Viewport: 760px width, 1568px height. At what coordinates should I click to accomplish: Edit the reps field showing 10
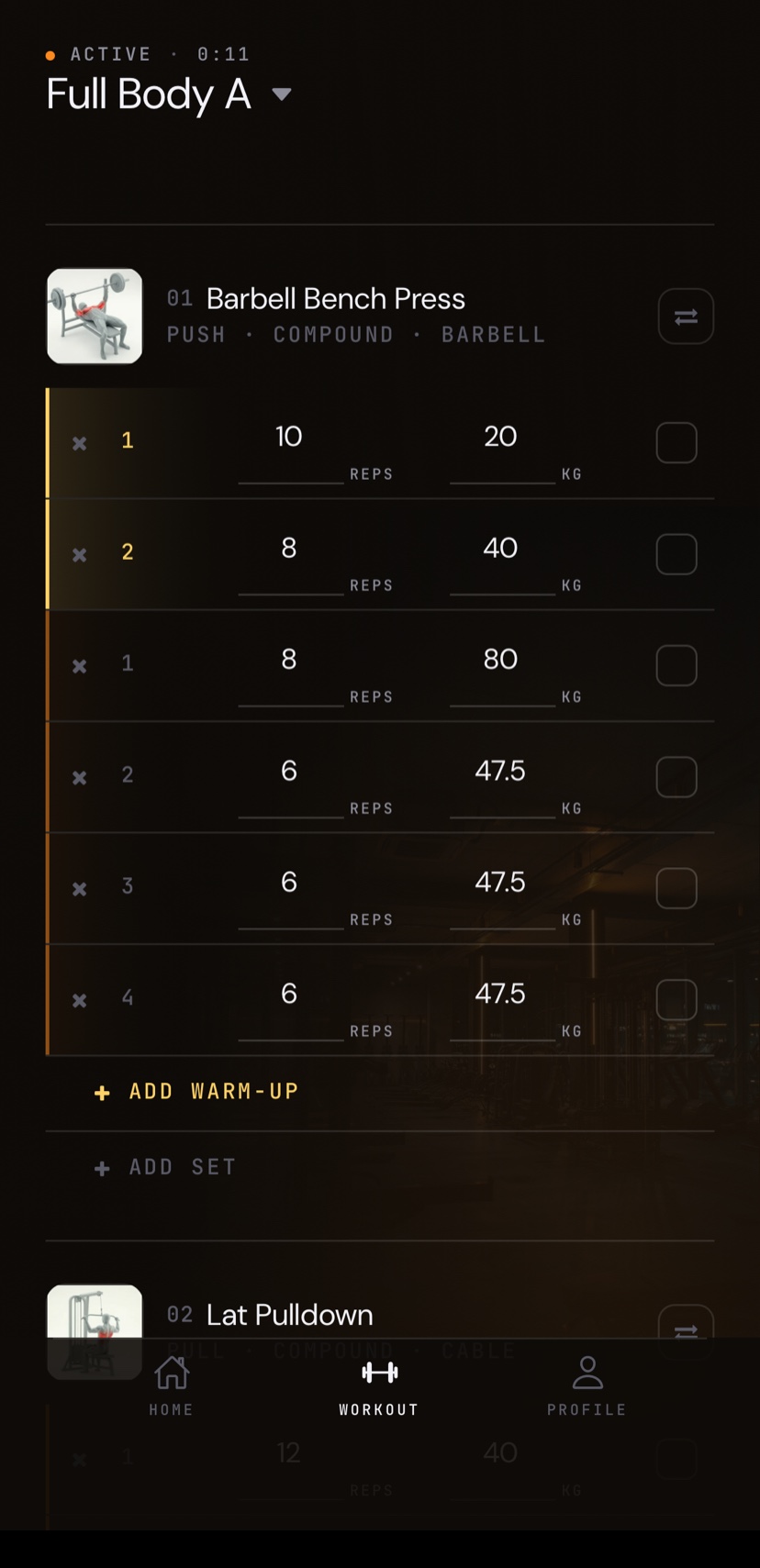coord(290,450)
